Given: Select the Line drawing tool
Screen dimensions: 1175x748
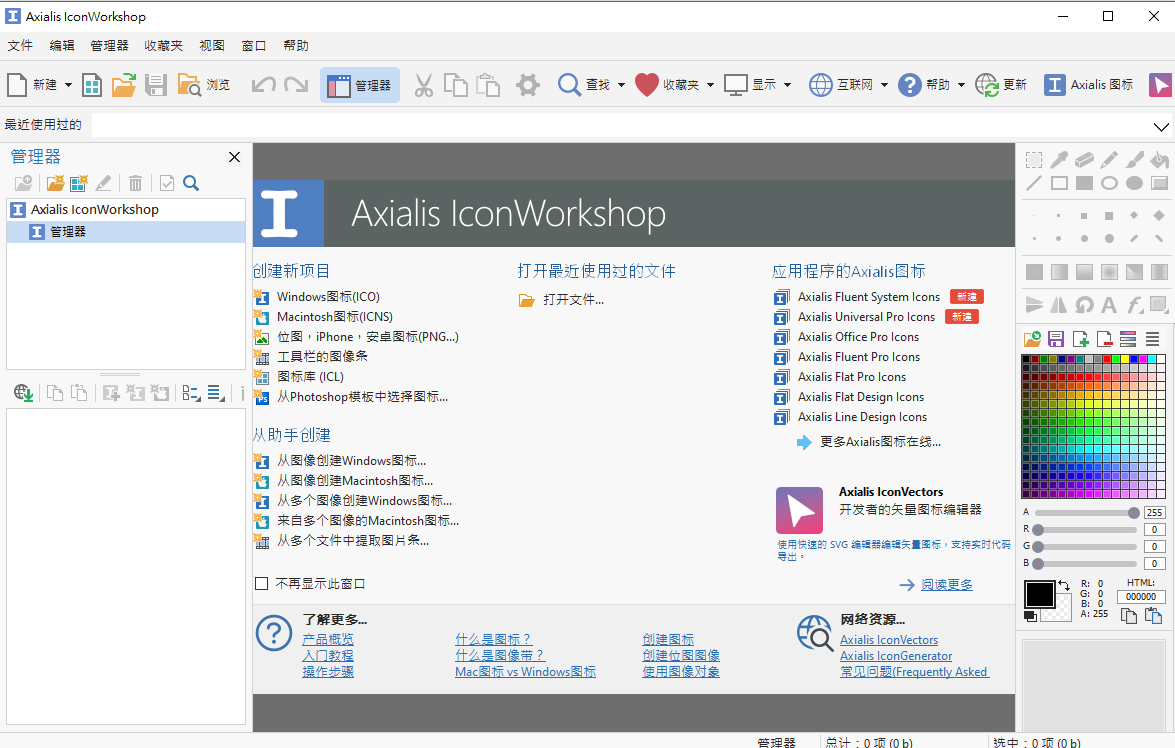Looking at the screenshot, I should [x=1034, y=183].
